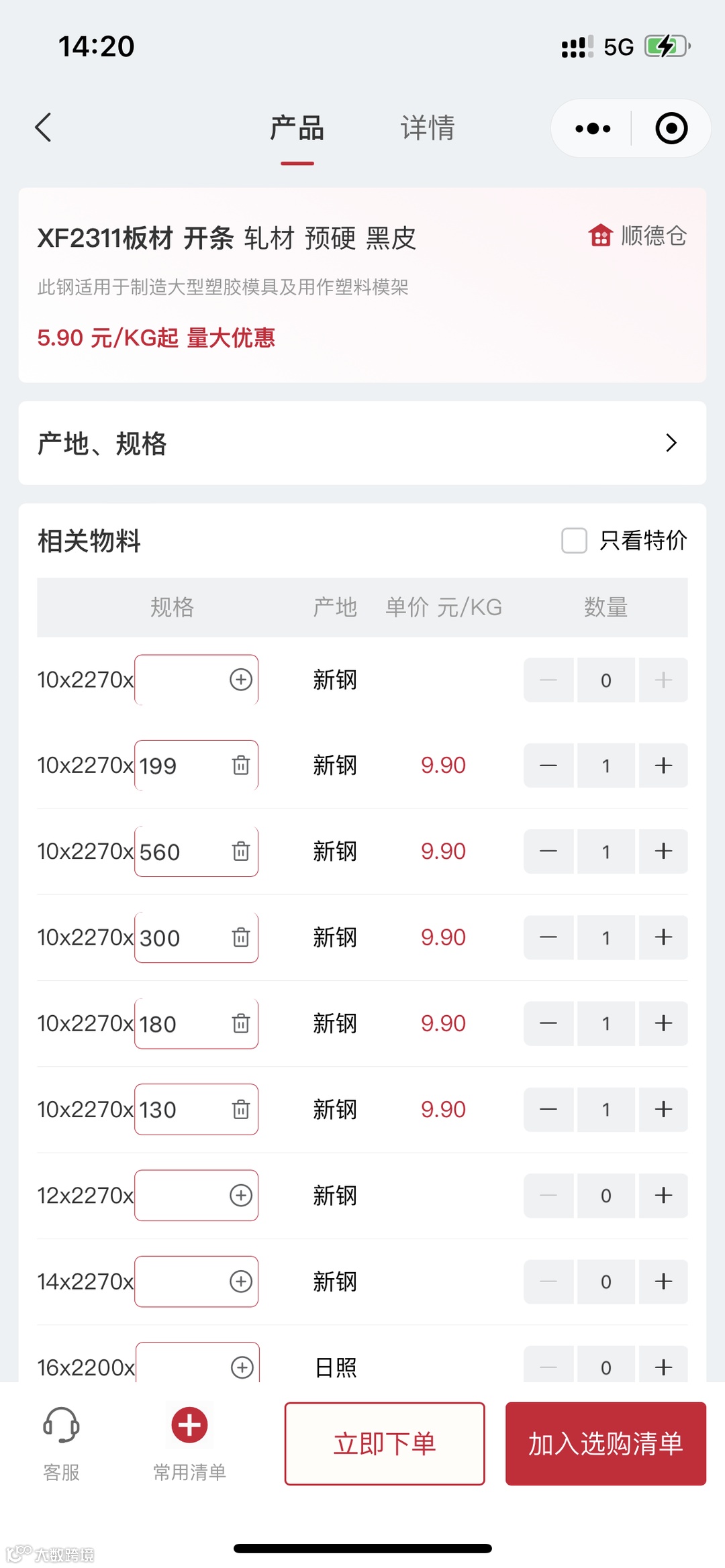Screen dimensions: 725x1568
Task: Tap the circular close target icon
Action: point(671,128)
